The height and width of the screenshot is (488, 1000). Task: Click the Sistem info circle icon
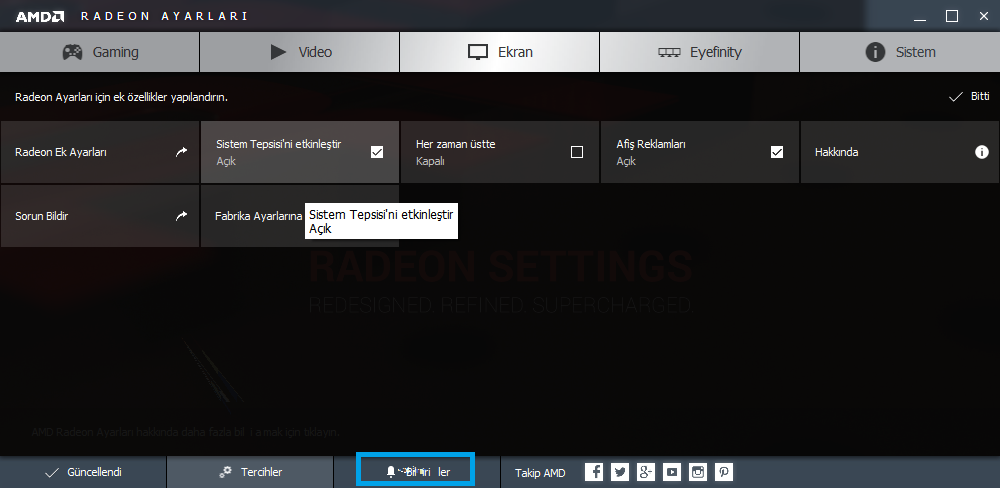[876, 52]
